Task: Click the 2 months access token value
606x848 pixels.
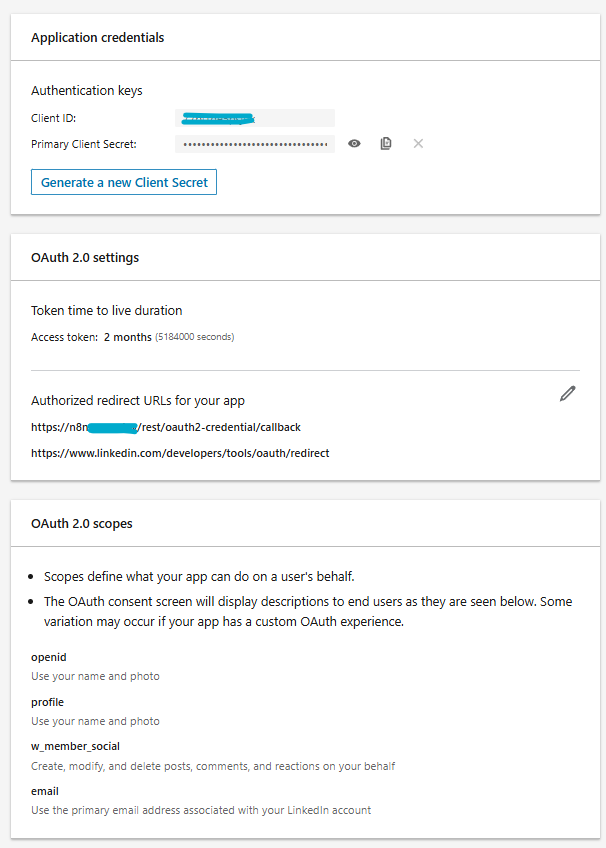Action: (x=128, y=338)
